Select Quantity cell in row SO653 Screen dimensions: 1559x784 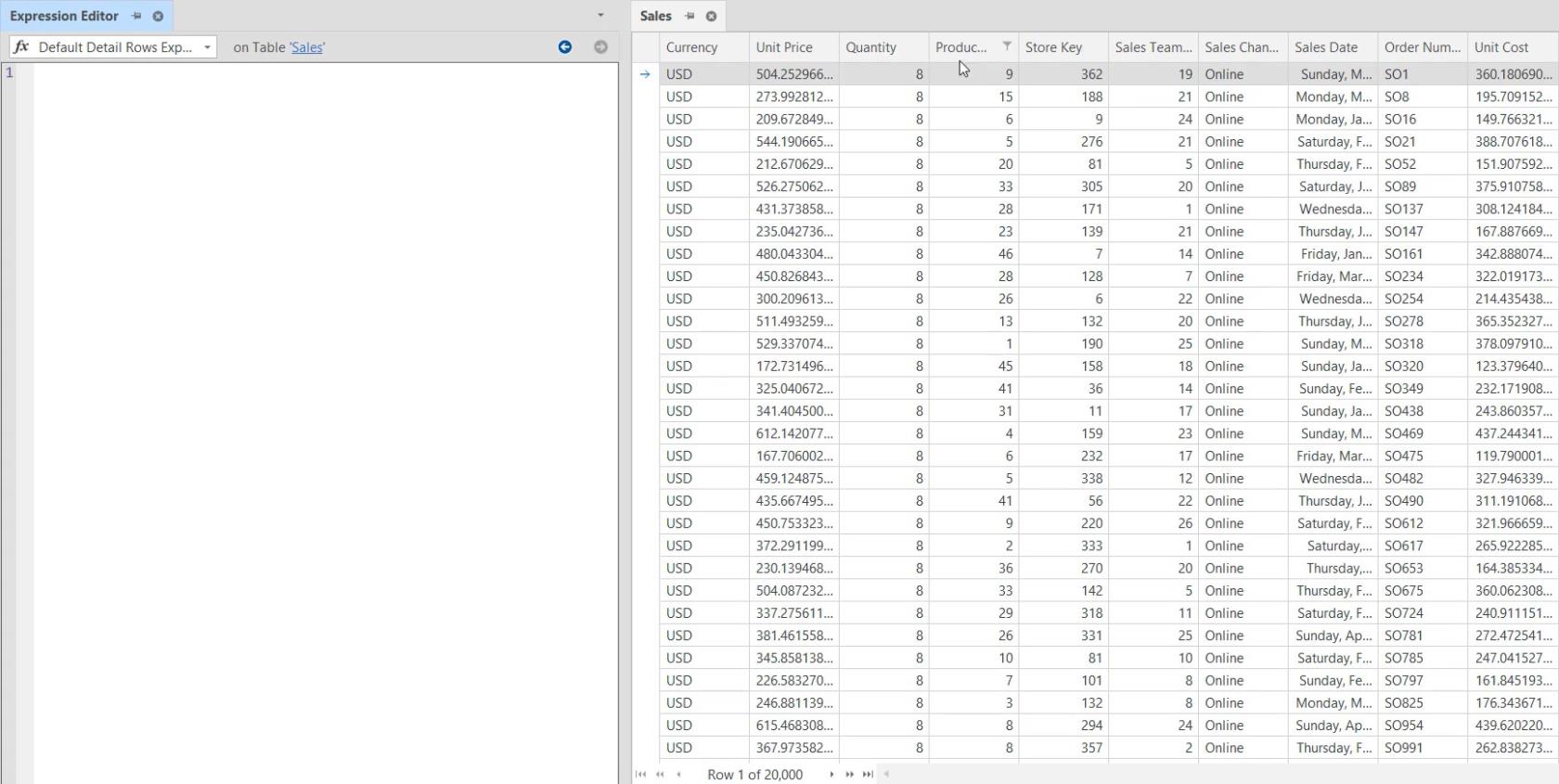pos(883,568)
